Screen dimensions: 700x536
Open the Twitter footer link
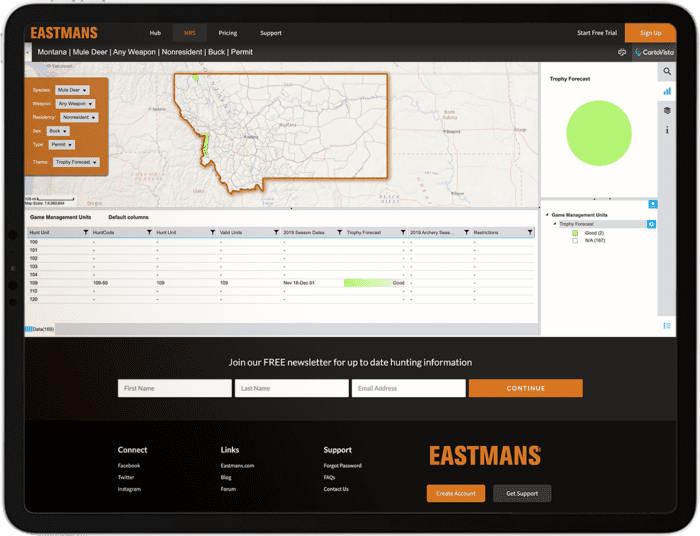coord(126,478)
